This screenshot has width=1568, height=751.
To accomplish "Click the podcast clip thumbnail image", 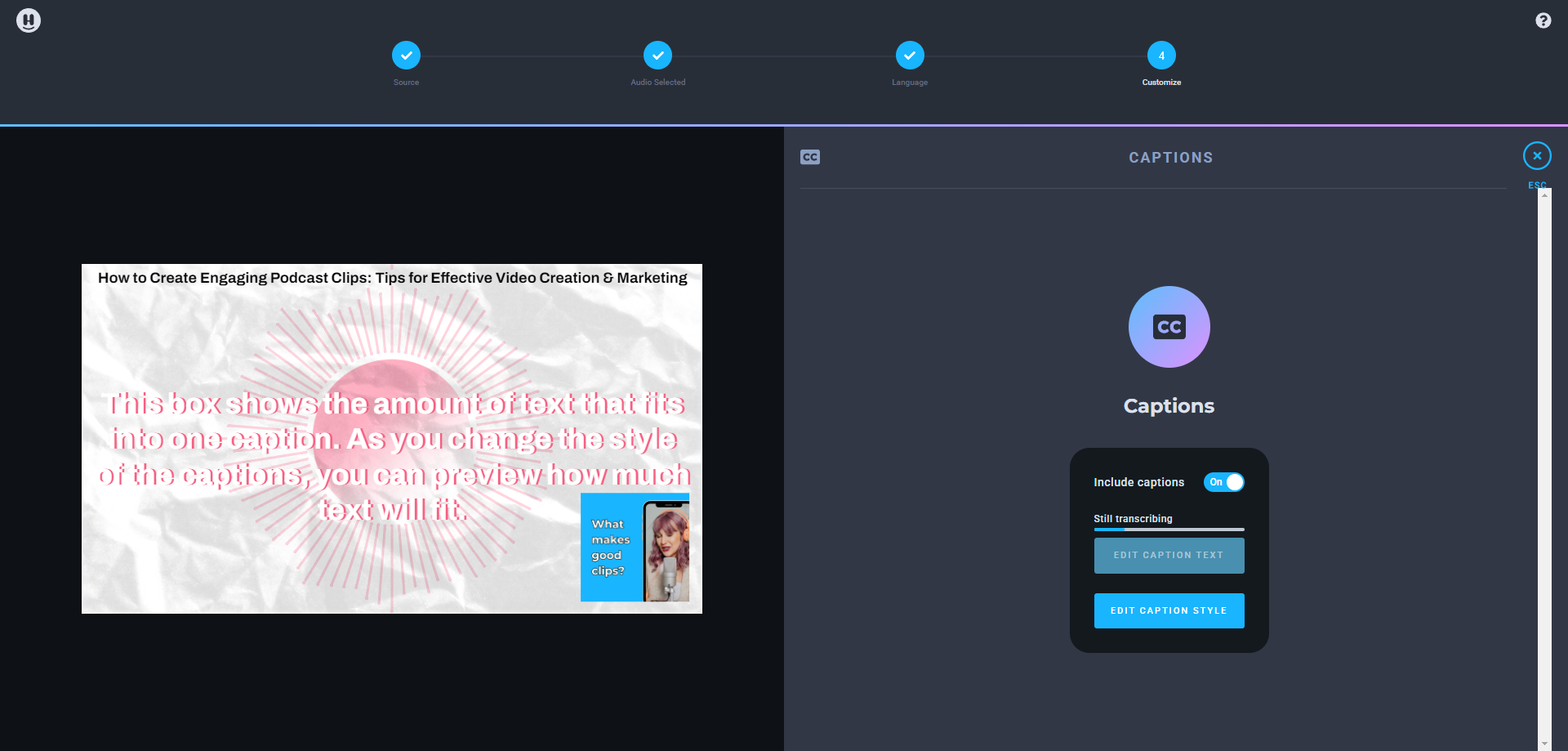I will (635, 547).
